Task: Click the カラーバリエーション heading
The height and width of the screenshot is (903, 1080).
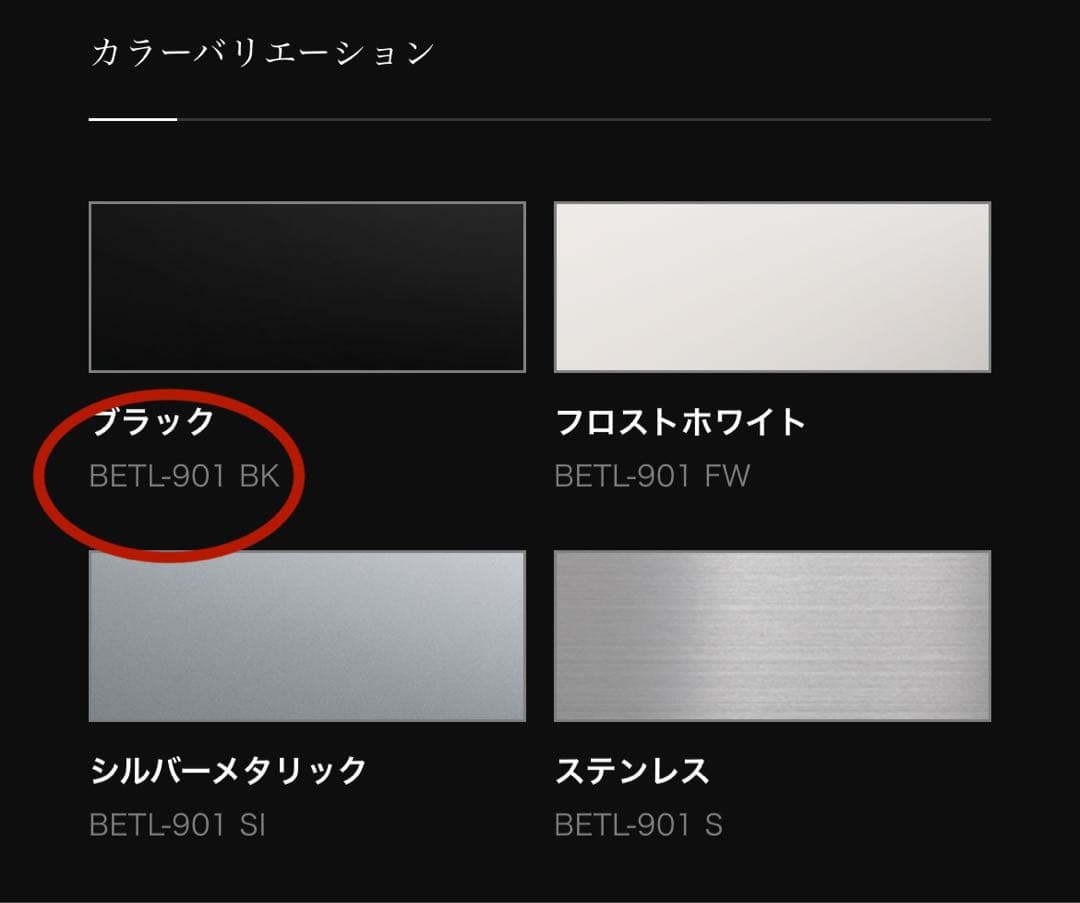Action: click(262, 53)
